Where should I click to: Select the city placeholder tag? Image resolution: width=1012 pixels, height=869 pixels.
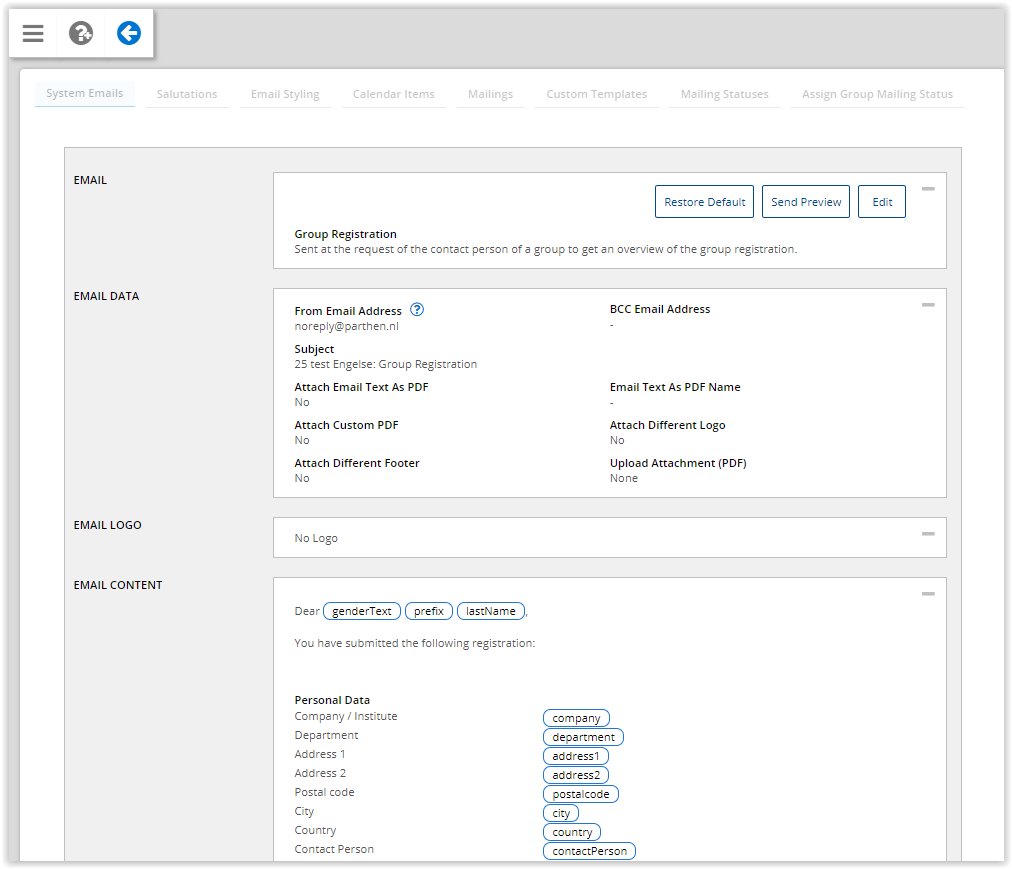click(x=561, y=813)
